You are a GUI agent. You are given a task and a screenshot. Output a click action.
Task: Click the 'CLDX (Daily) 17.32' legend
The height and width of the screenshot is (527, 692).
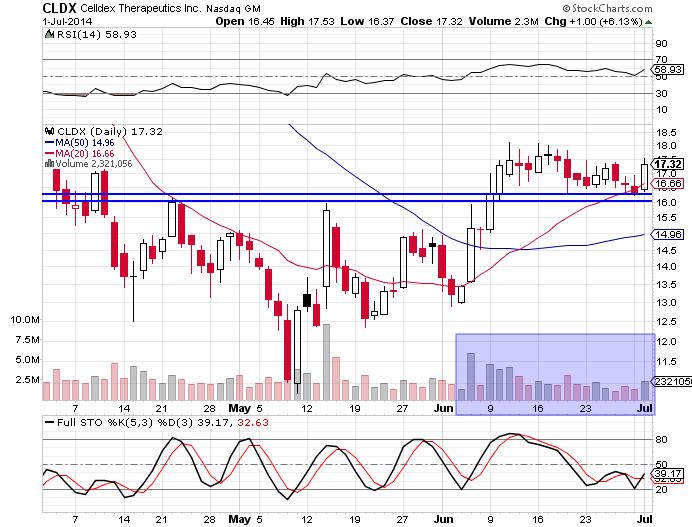(x=110, y=131)
